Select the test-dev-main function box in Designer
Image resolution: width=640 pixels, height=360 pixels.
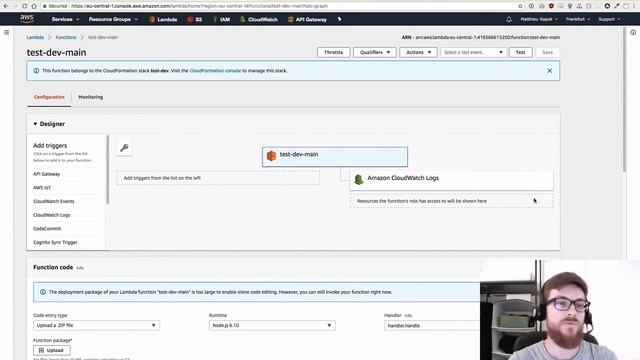pyautogui.click(x=335, y=157)
